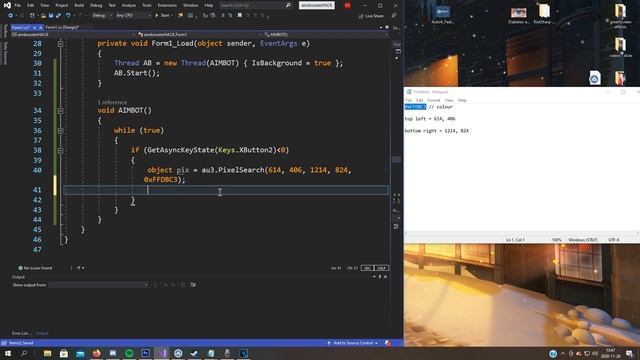Click the Live Share button

(371, 16)
